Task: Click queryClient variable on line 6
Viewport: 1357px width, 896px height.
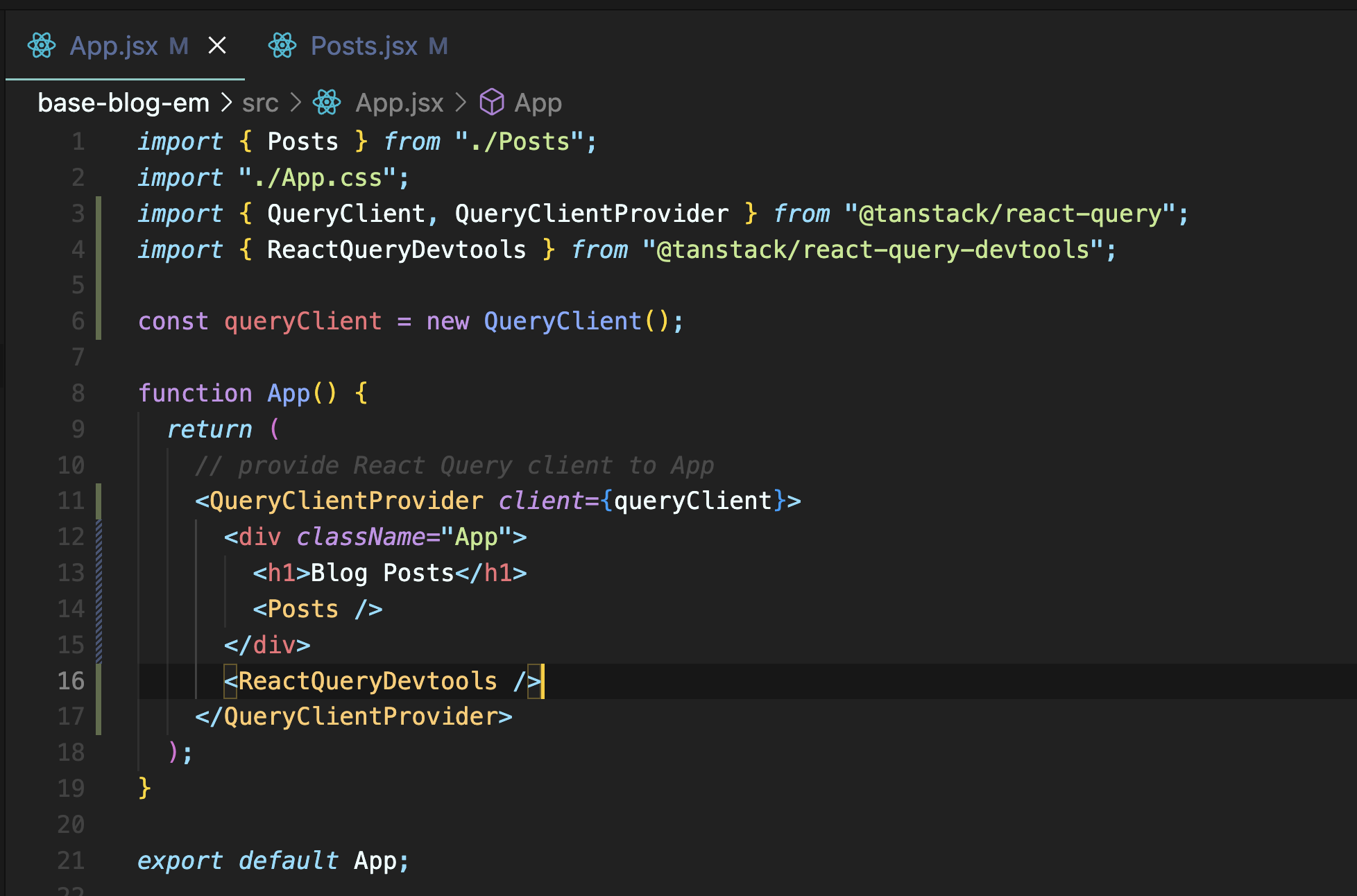Action: (302, 321)
